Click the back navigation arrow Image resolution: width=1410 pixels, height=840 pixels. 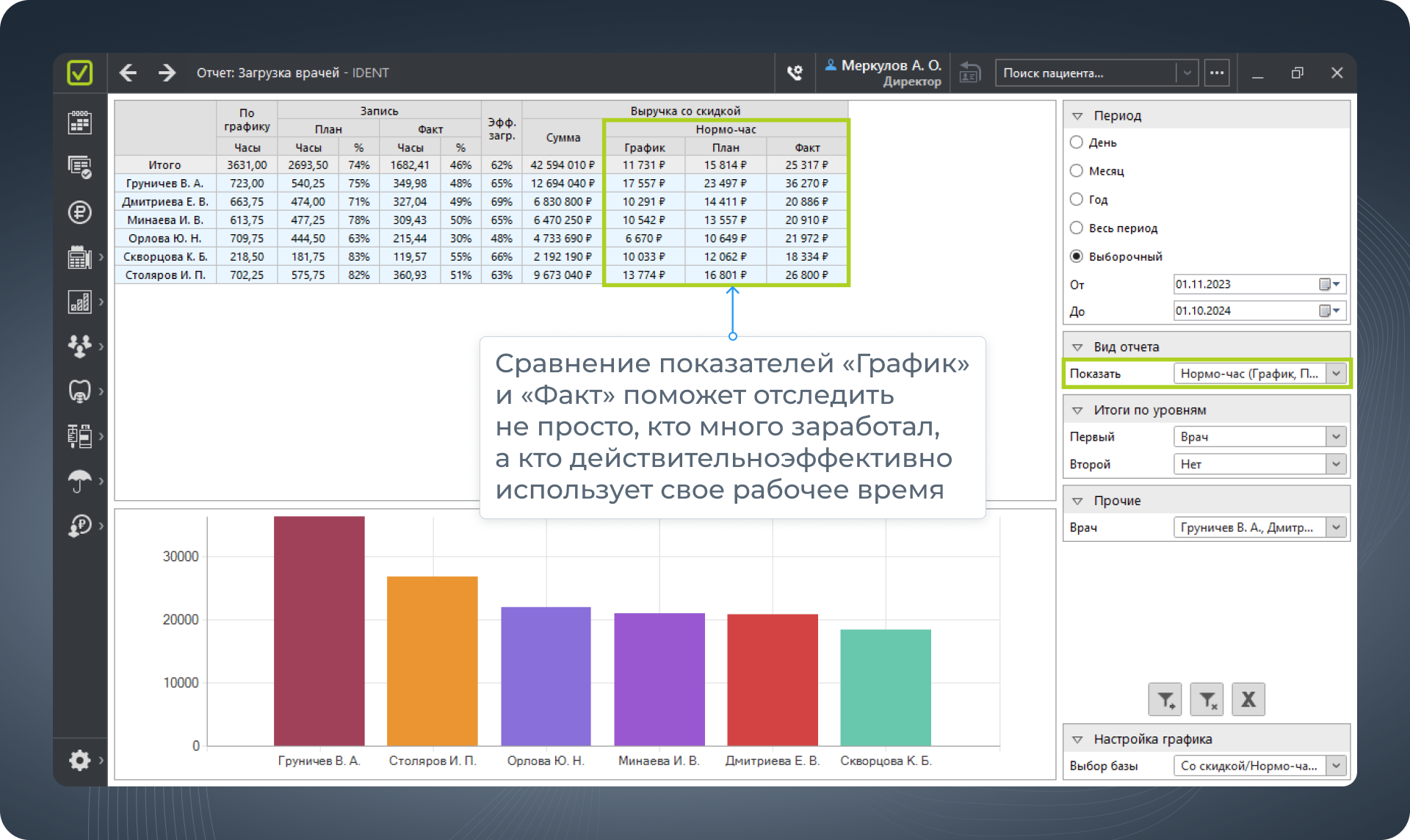128,73
